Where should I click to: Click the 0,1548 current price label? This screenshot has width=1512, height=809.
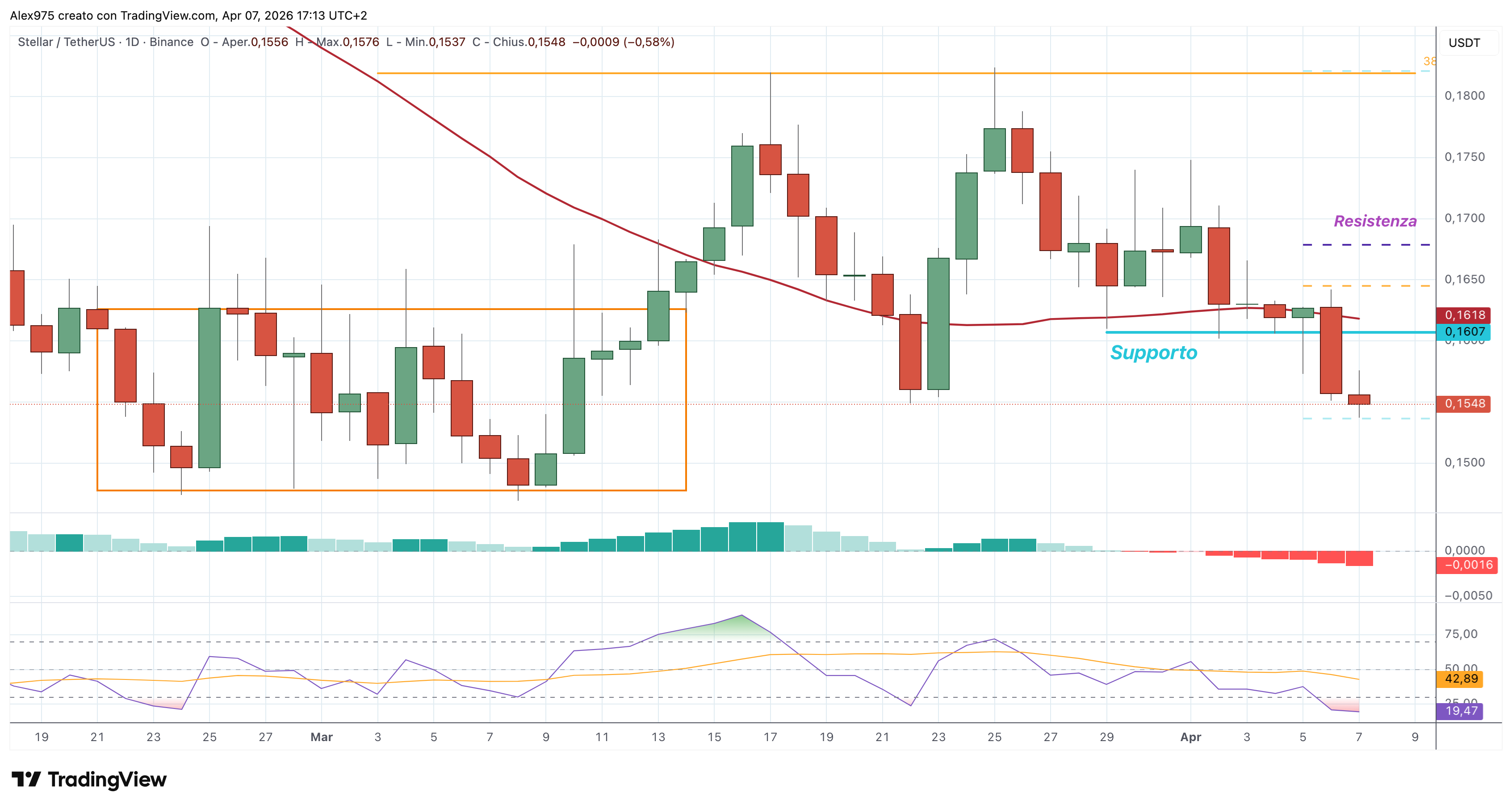click(x=1464, y=404)
